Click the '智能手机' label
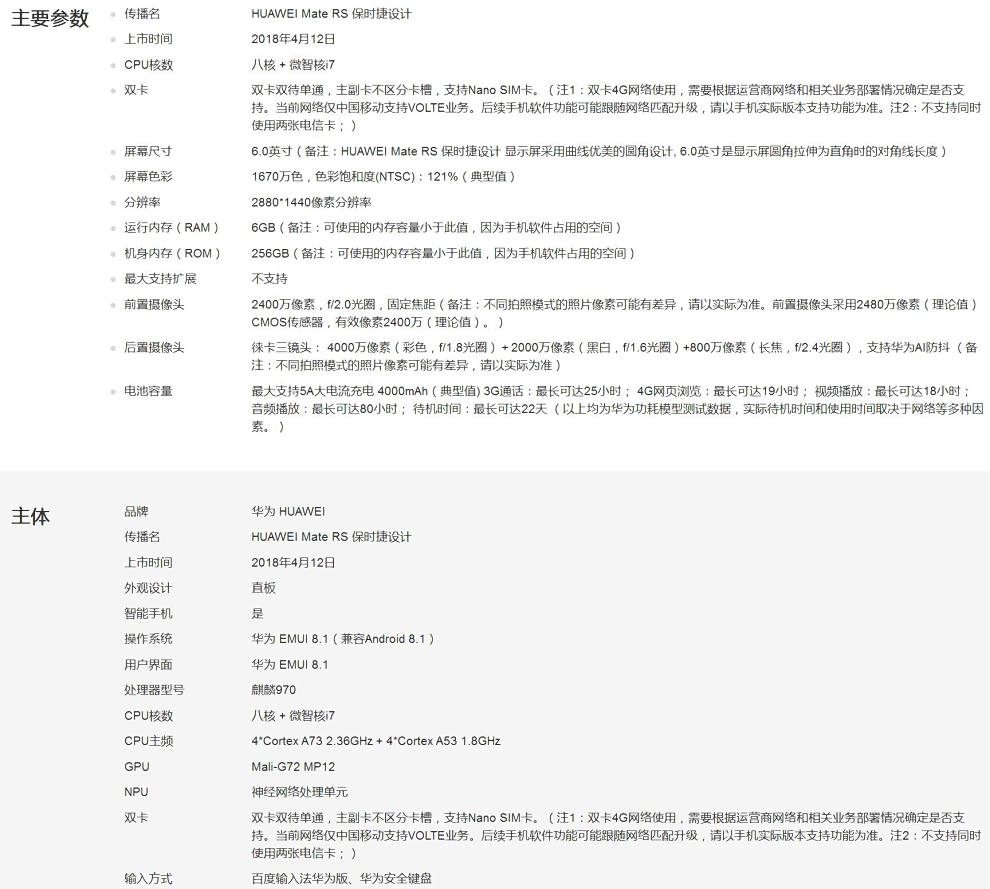 [x=148, y=614]
